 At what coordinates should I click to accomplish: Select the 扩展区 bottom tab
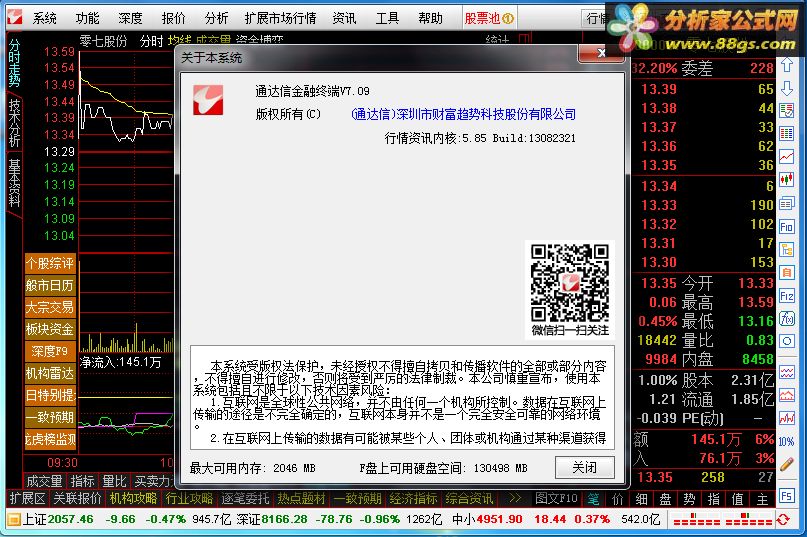coord(28,498)
